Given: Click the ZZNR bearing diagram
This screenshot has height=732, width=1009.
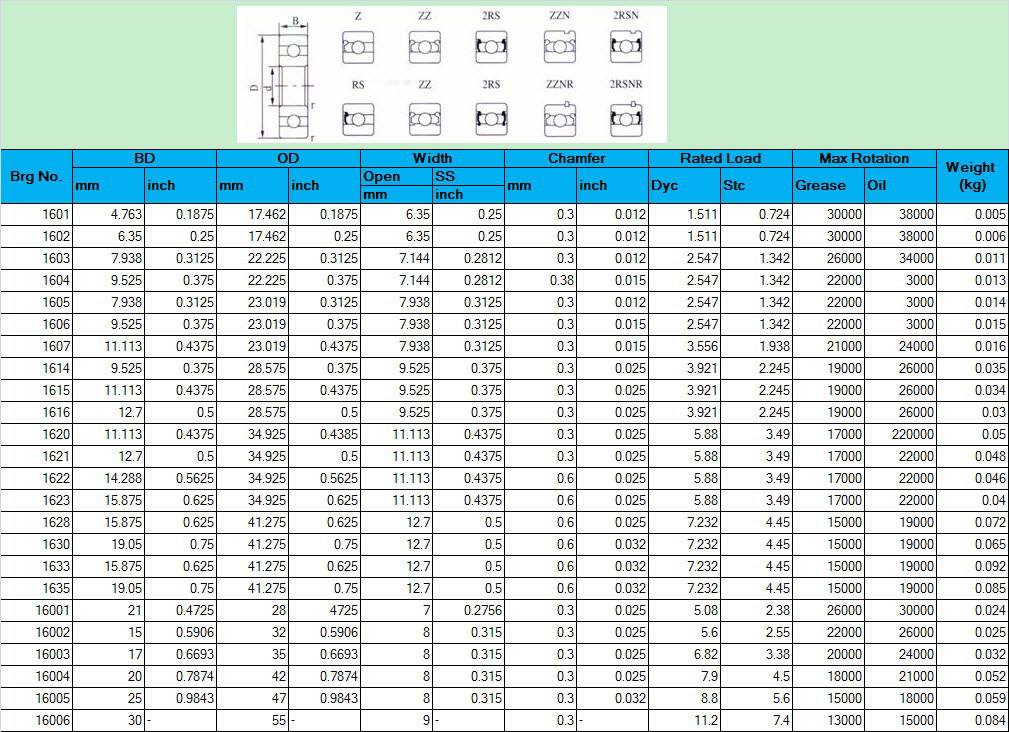Looking at the screenshot, I should 559,118.
